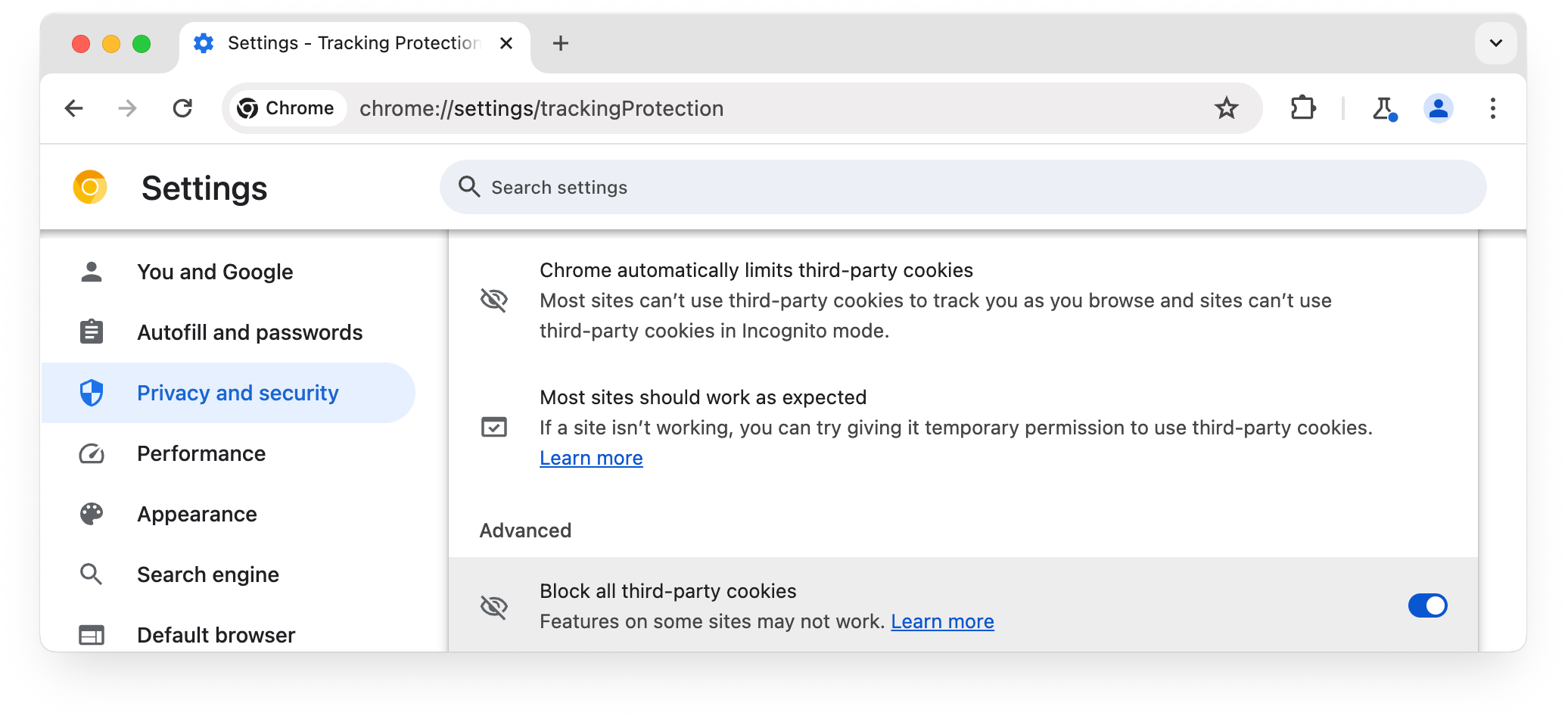Expand the Chrome three-dot menu
The width and height of the screenshot is (1568, 719).
[x=1492, y=108]
